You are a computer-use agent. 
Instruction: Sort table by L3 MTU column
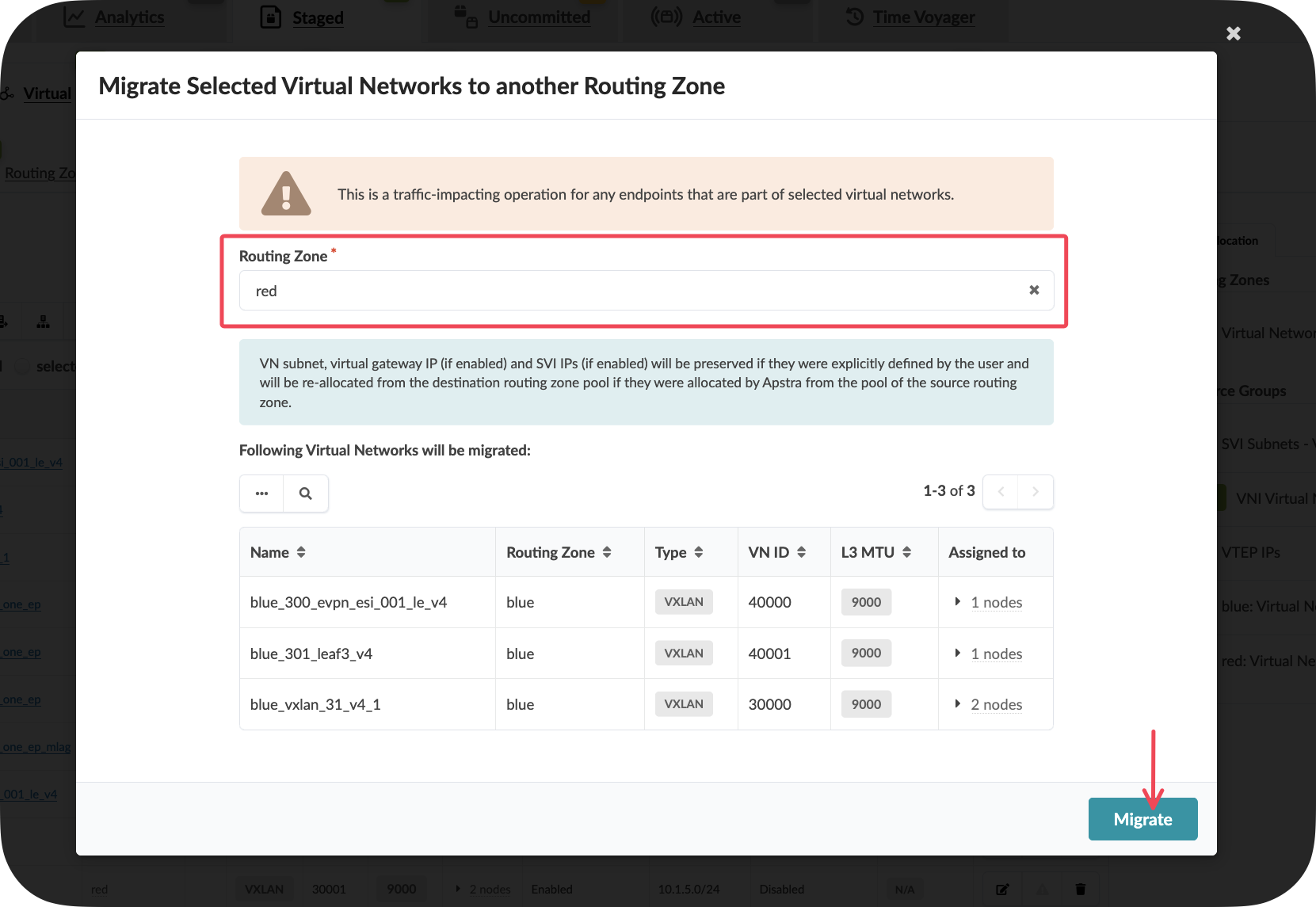point(906,552)
